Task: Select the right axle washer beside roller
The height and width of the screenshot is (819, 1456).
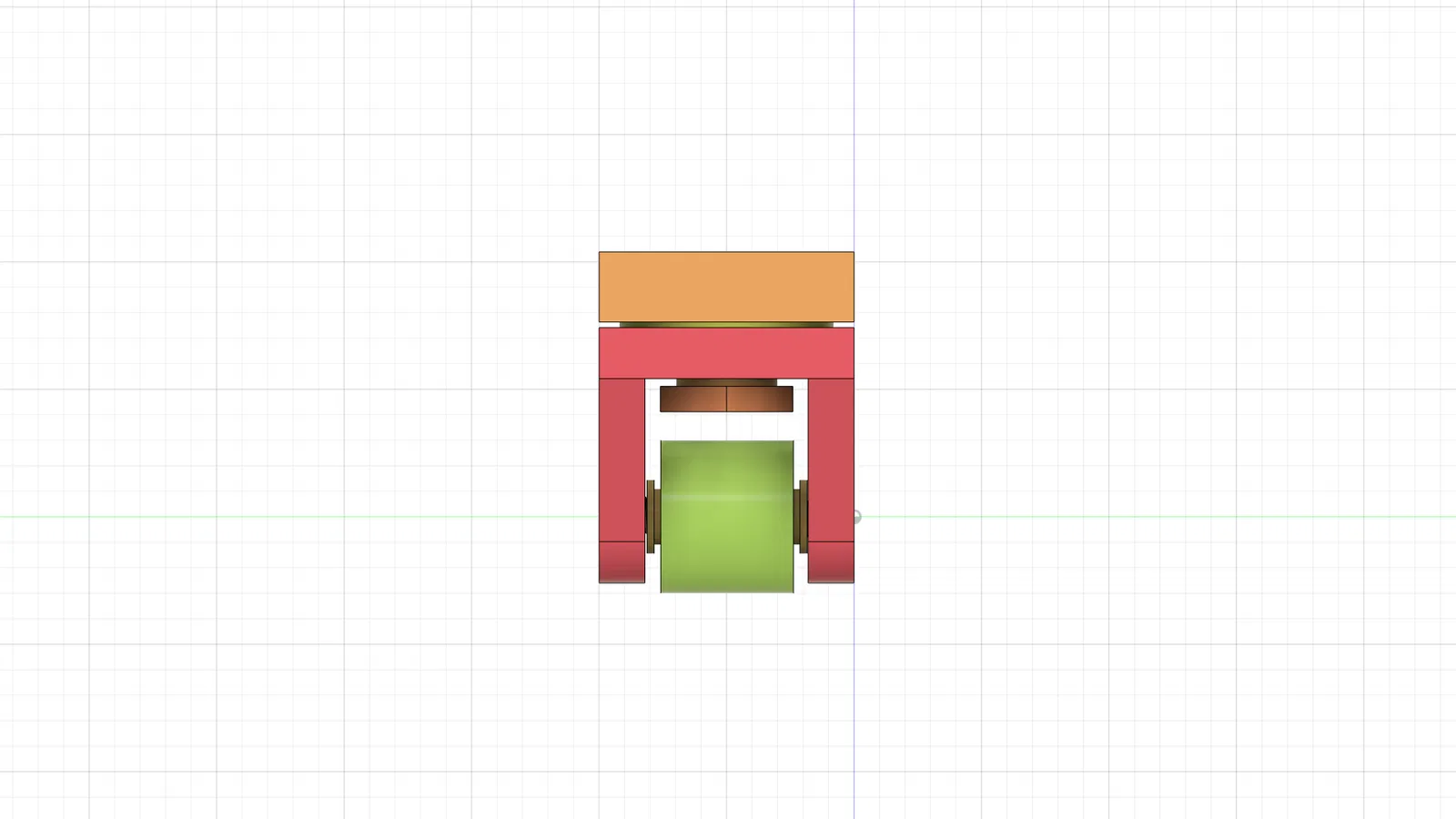Action: (802, 516)
